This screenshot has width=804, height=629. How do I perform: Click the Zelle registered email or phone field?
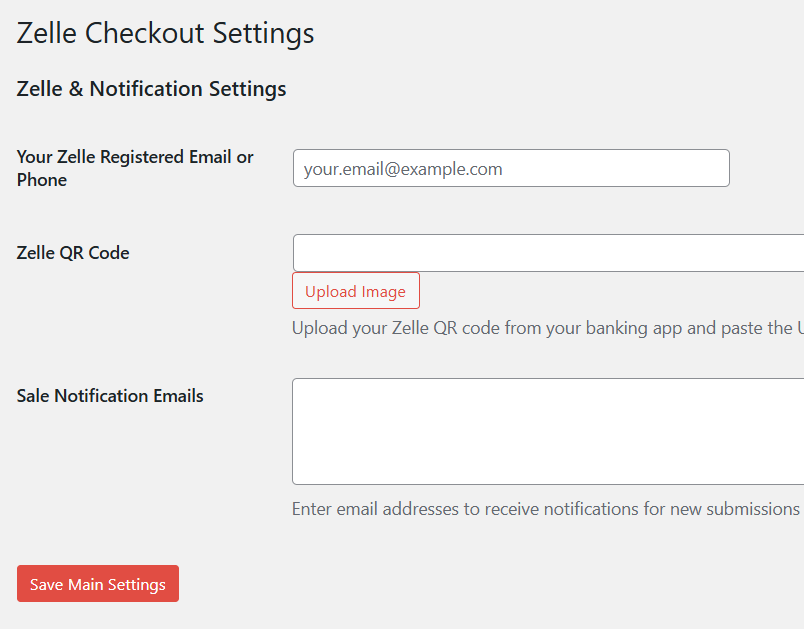[x=511, y=168]
